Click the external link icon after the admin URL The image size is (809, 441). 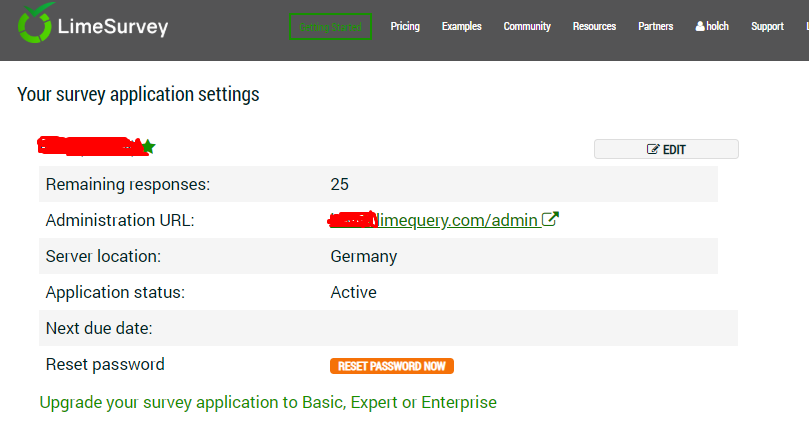point(550,220)
